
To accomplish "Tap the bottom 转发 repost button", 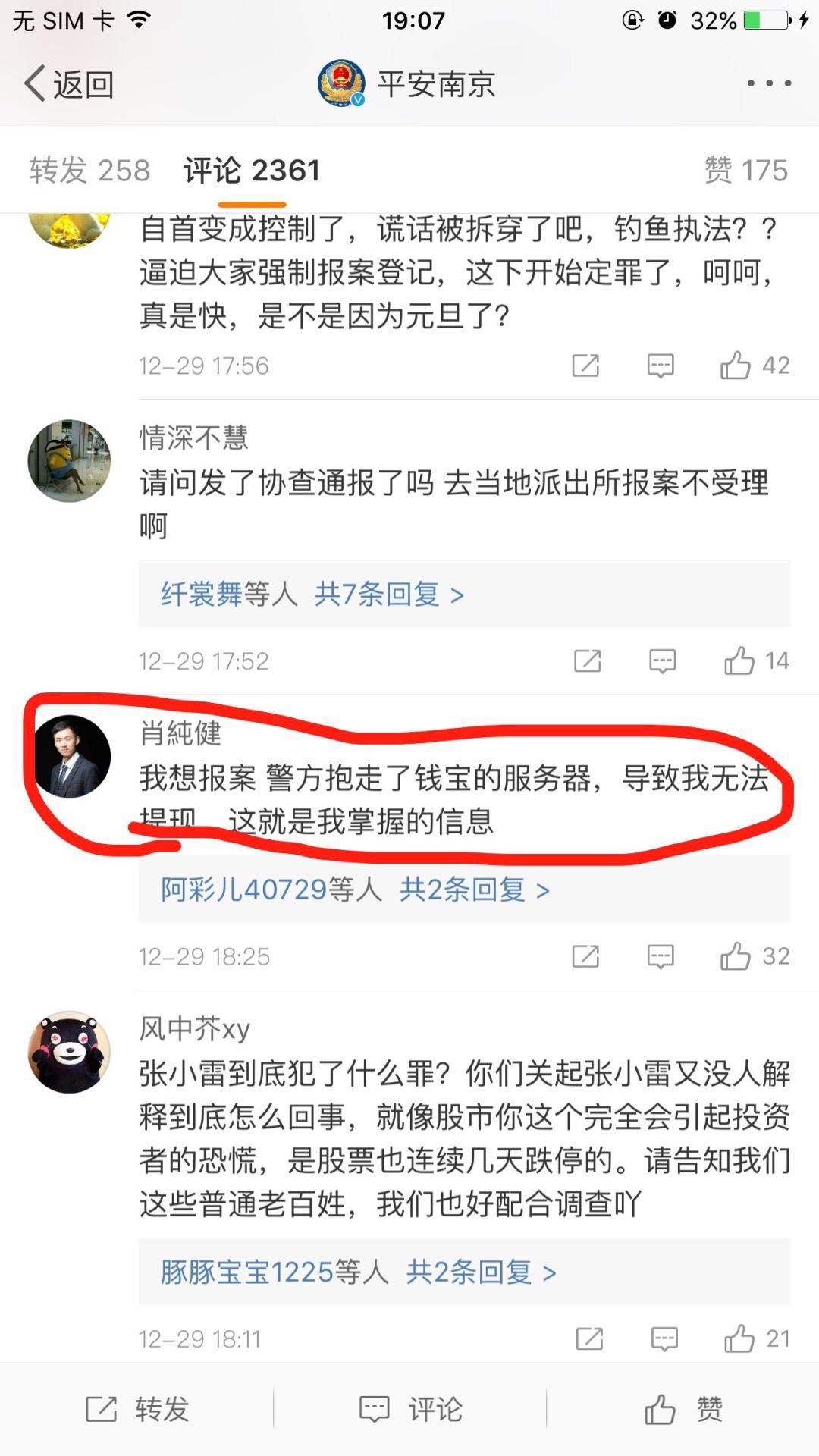I will (x=136, y=1409).
